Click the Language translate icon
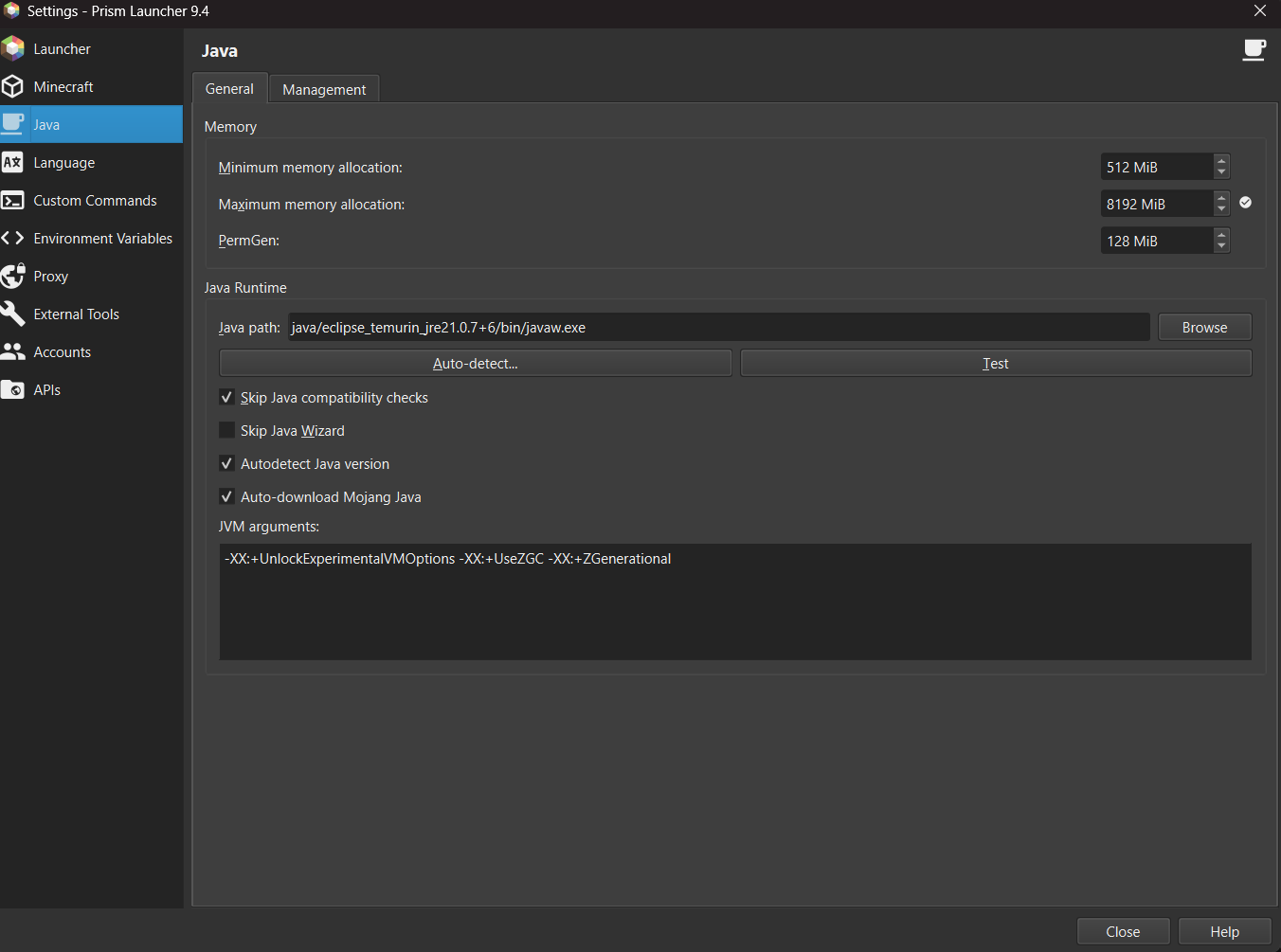 pyautogui.click(x=13, y=162)
